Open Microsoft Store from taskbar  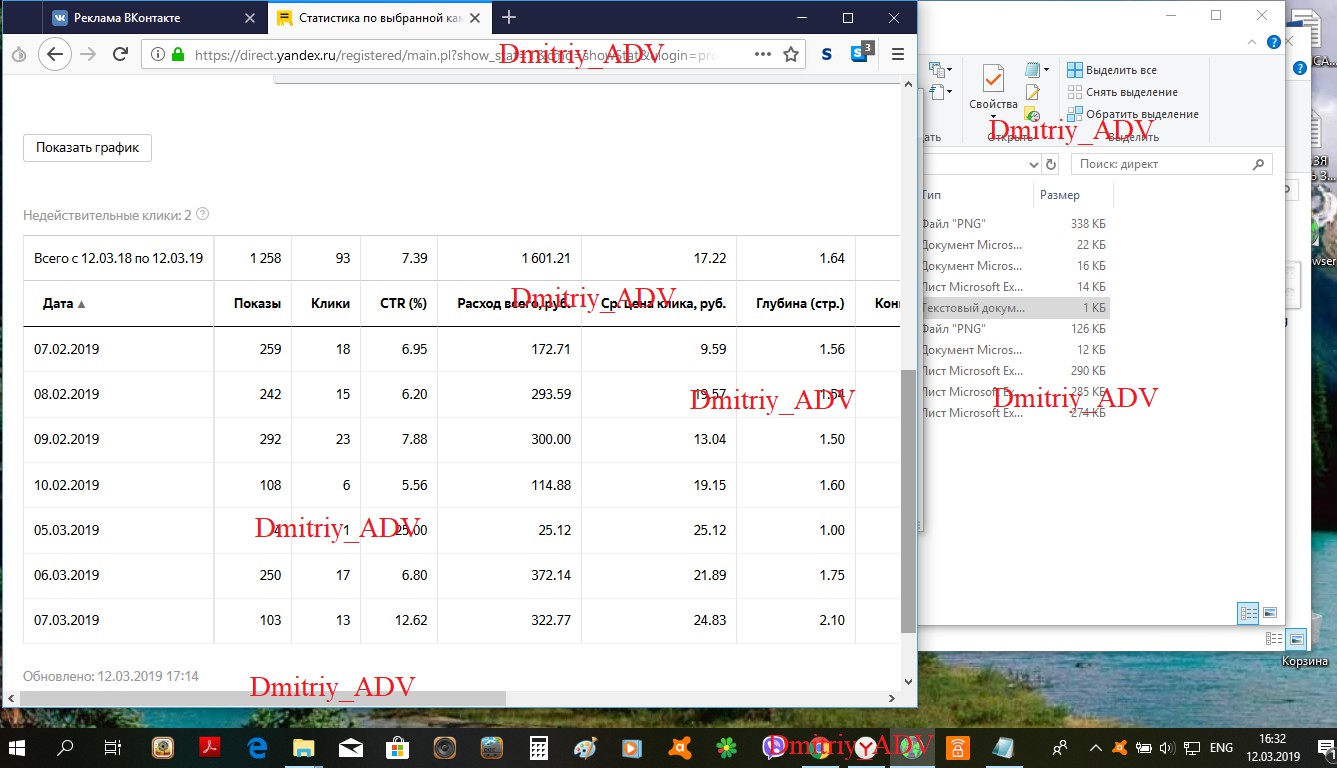coord(398,747)
